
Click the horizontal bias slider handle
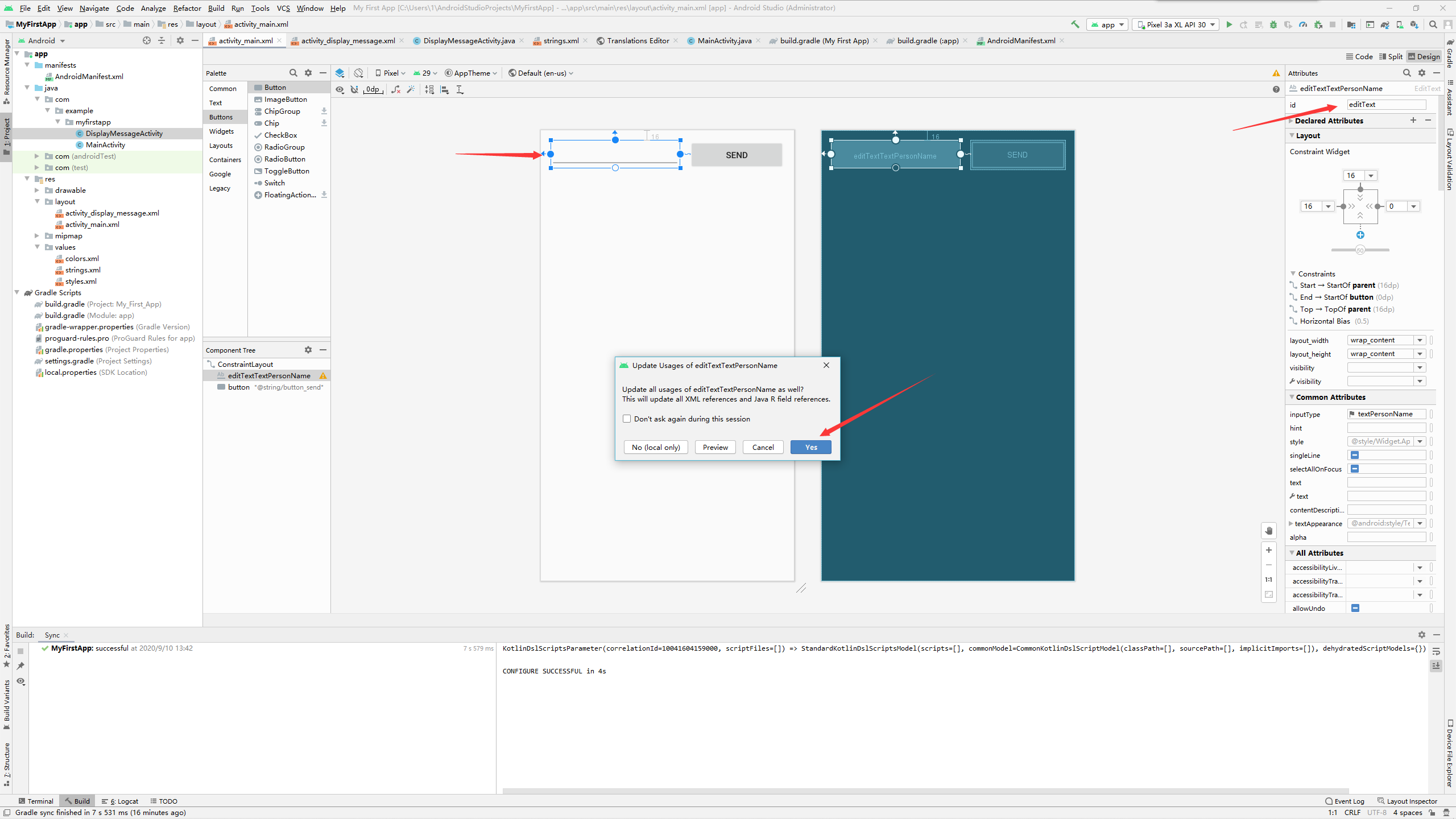click(x=1360, y=250)
